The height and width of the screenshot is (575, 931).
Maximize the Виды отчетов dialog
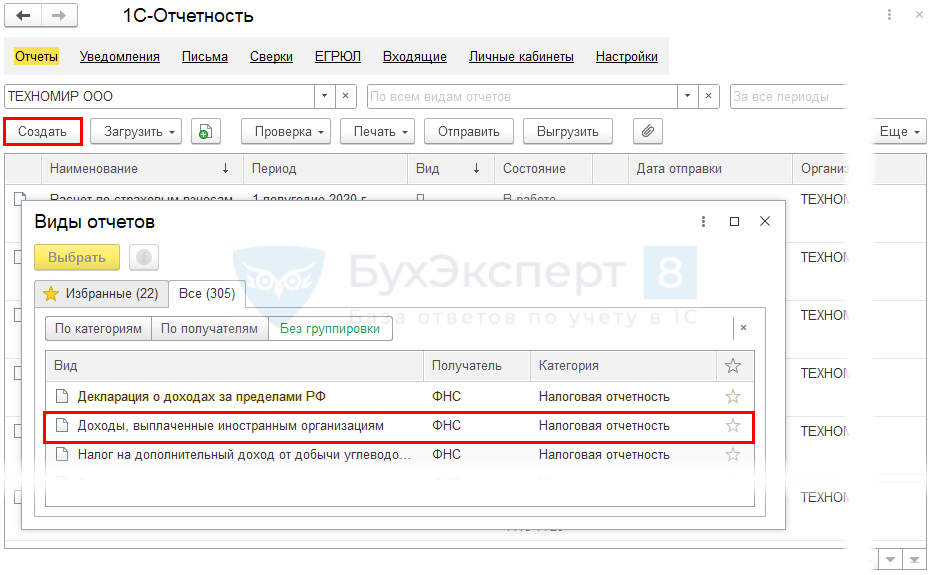(x=734, y=222)
